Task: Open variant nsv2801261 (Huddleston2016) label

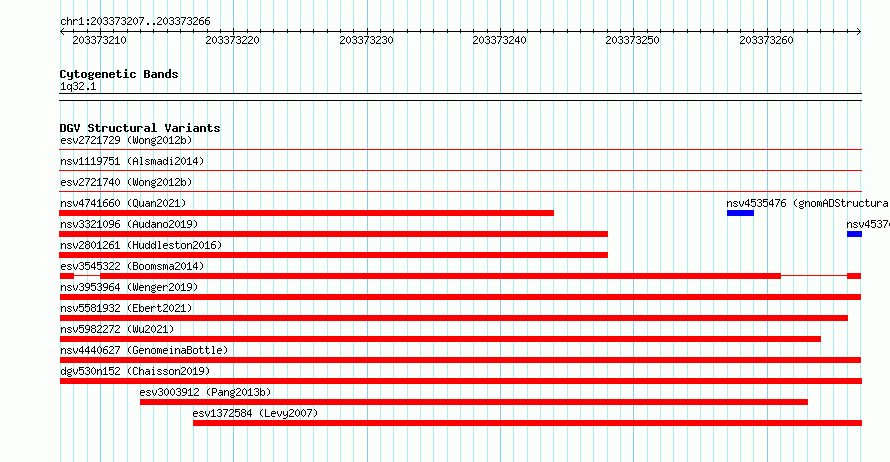Action: tap(141, 245)
